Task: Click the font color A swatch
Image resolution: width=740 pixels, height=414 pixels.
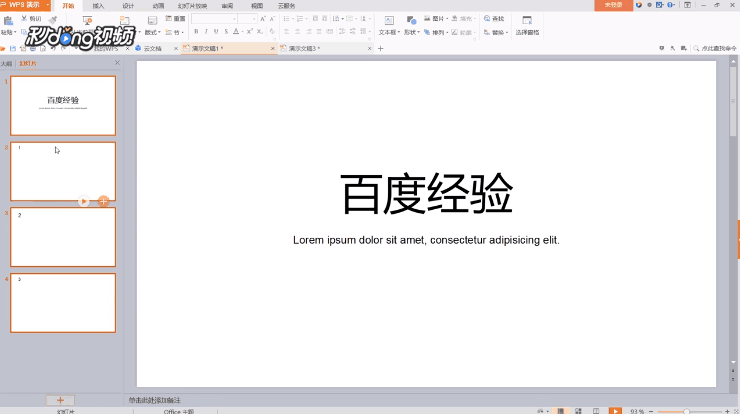Action: pos(236,32)
